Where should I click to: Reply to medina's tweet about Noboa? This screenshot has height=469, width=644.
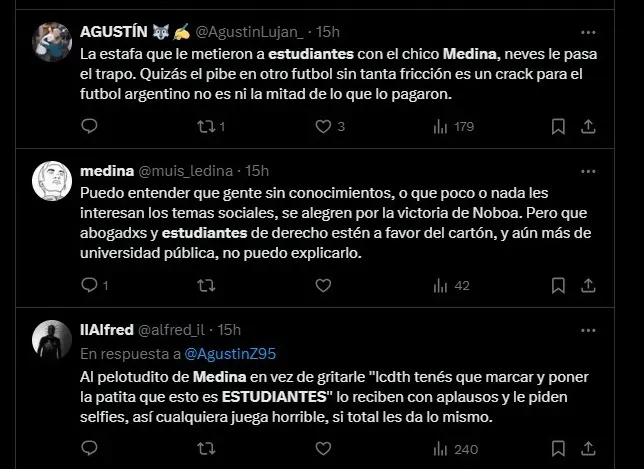click(x=89, y=286)
